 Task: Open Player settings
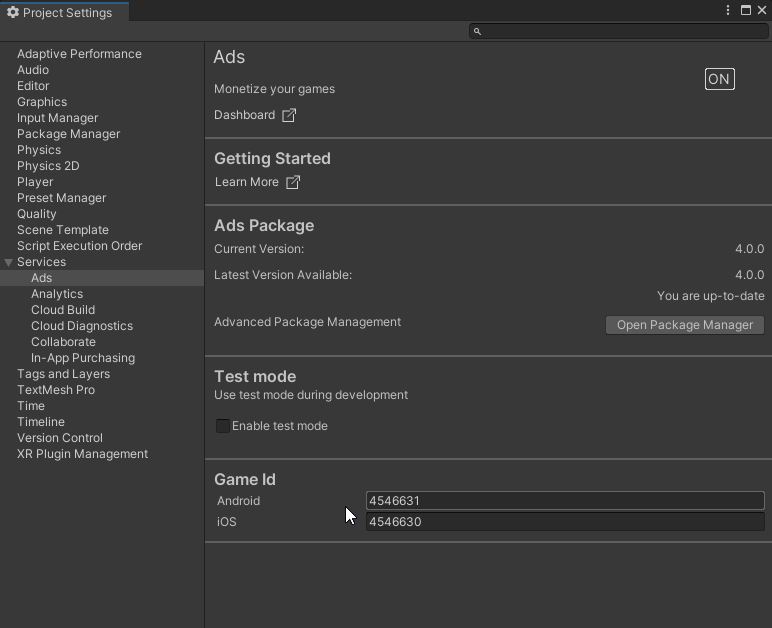[x=35, y=182]
